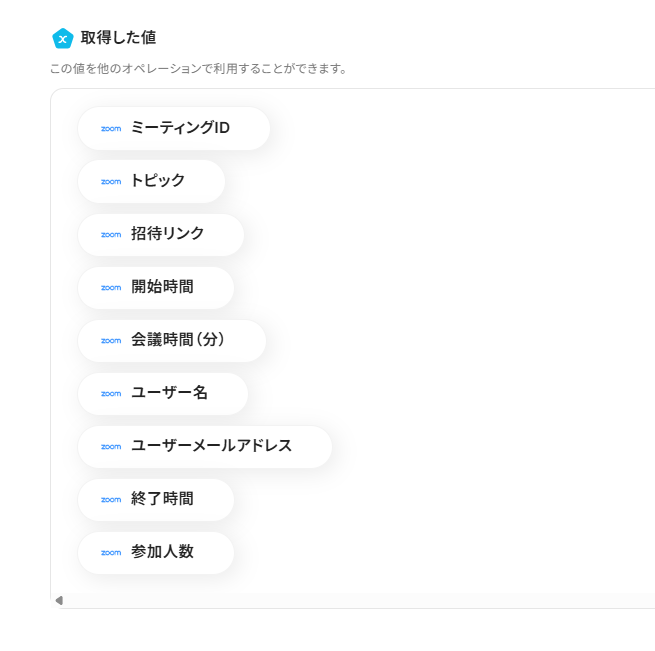Pick the 開始時間 value chip
The width and height of the screenshot is (655, 651).
[x=162, y=288]
